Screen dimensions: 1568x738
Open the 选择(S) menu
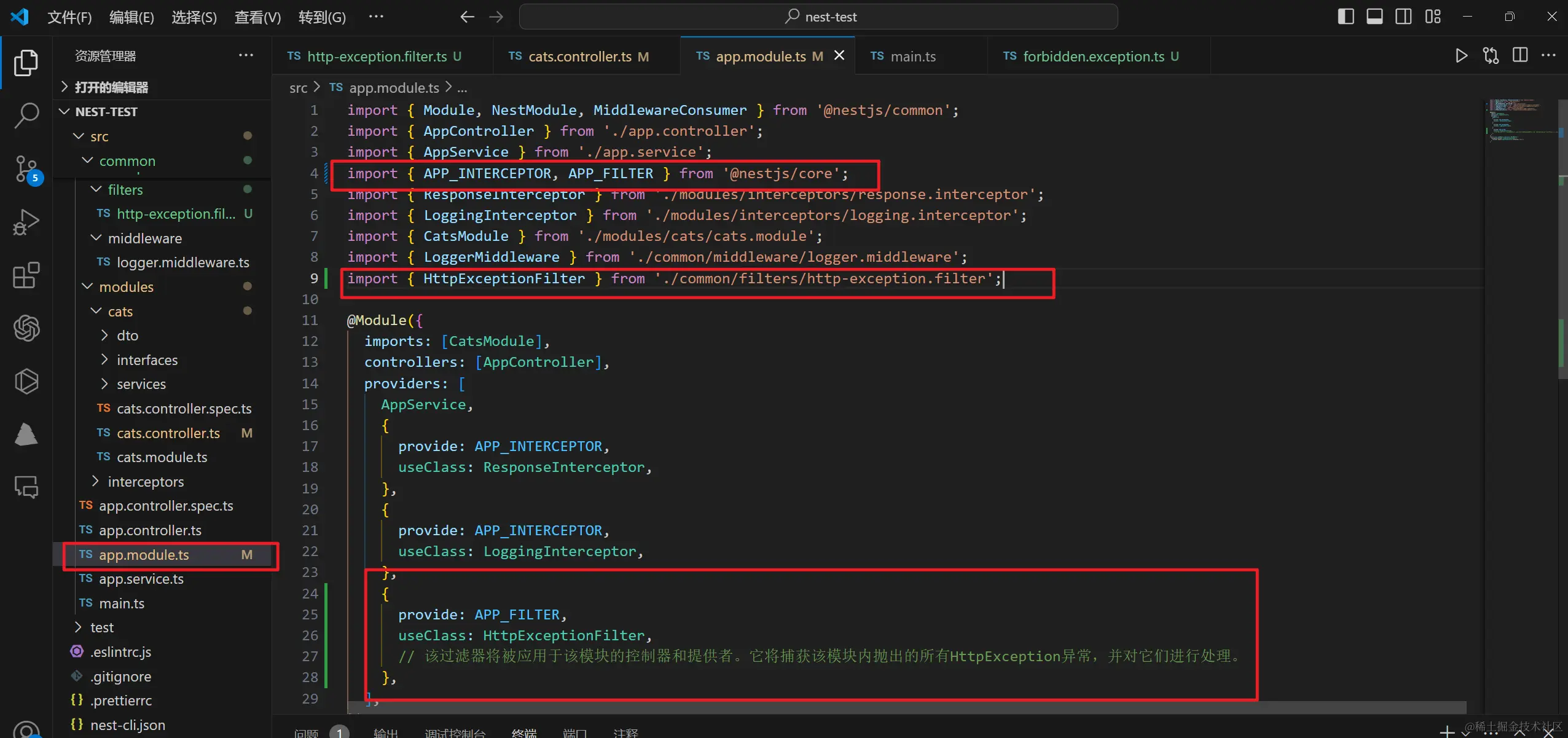pos(194,17)
